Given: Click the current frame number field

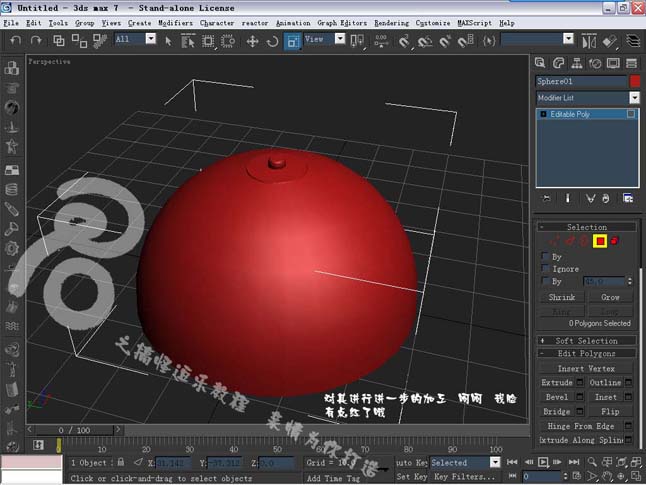Looking at the screenshot, I should coord(542,477).
